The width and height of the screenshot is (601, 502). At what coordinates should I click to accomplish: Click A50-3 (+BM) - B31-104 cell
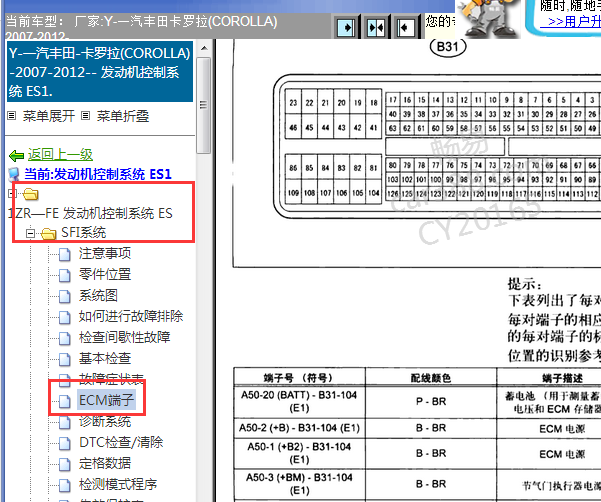(299, 484)
